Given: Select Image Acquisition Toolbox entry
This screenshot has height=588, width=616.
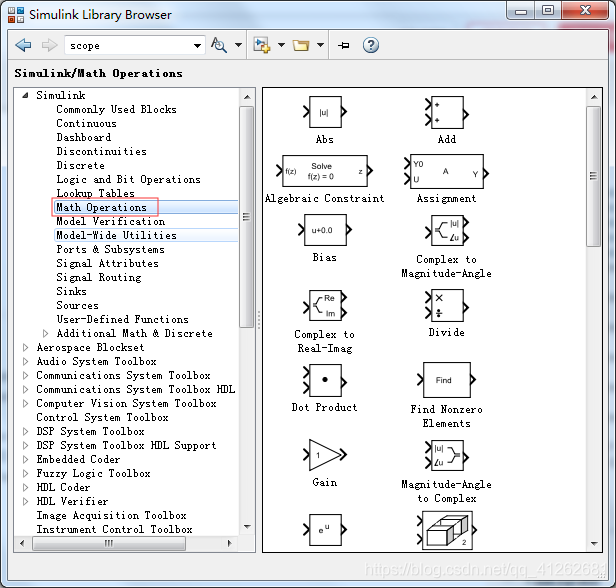Looking at the screenshot, I should (111, 515).
